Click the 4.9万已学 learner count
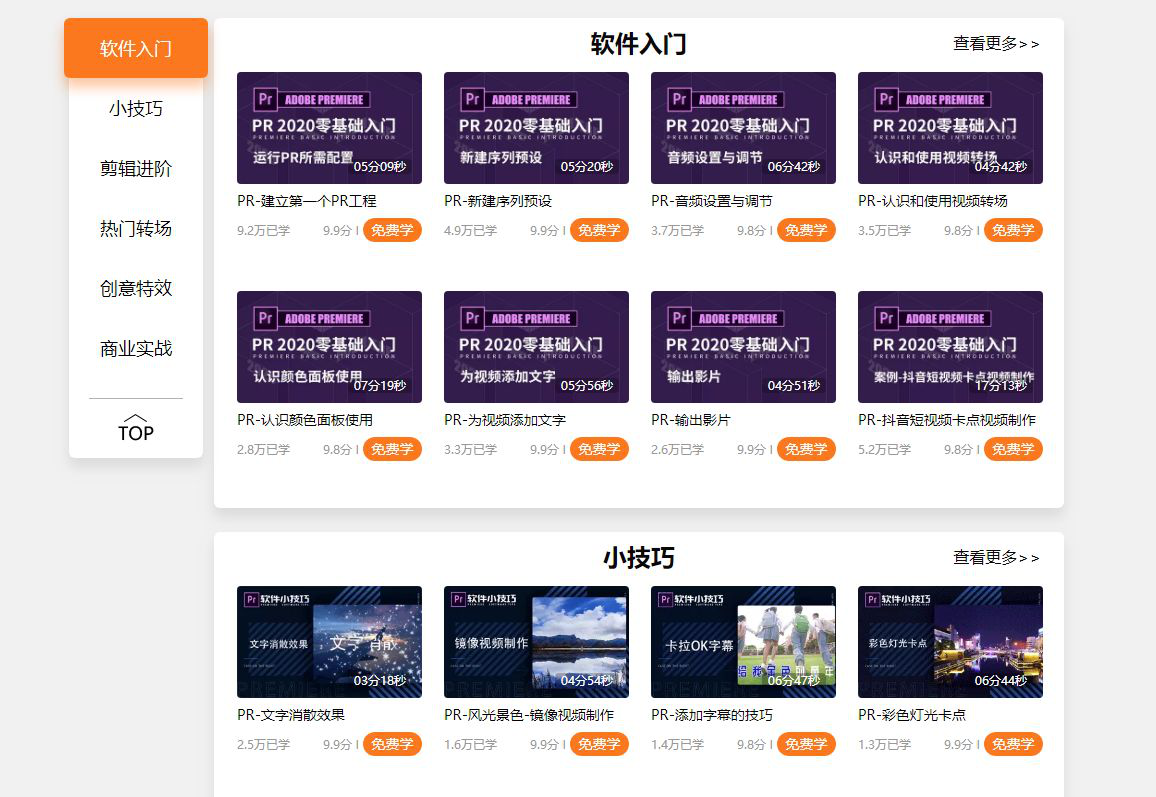The height and width of the screenshot is (797, 1156). [x=470, y=231]
